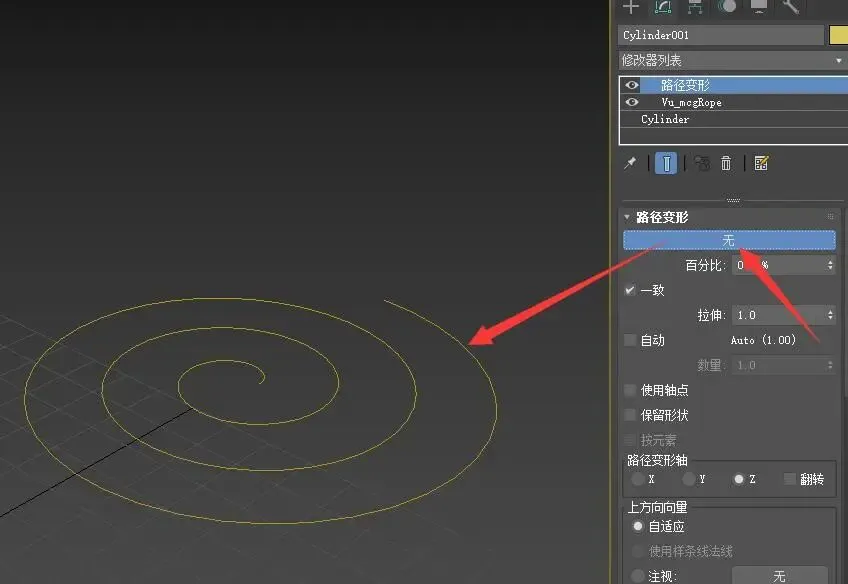Select the 自适应 up vector option

638,526
